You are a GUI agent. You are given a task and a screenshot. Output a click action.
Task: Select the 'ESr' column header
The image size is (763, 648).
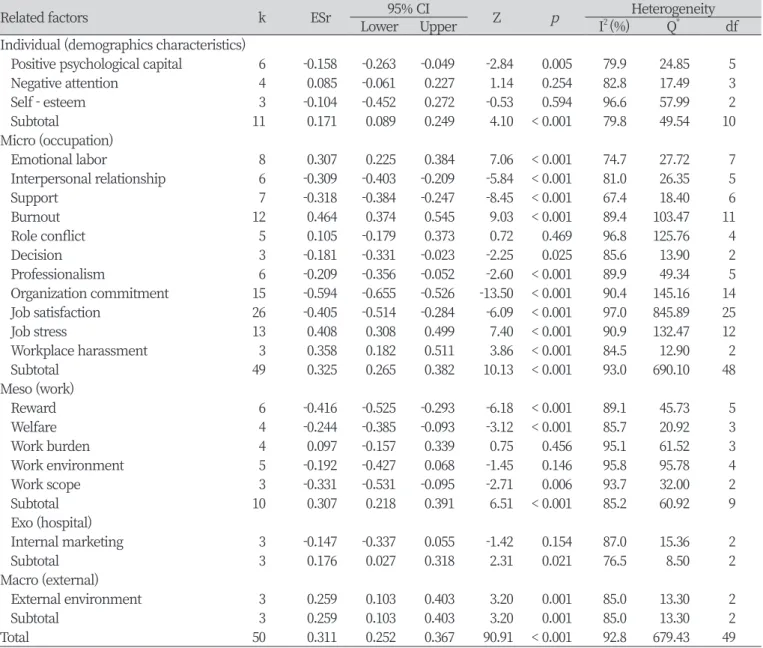(321, 18)
